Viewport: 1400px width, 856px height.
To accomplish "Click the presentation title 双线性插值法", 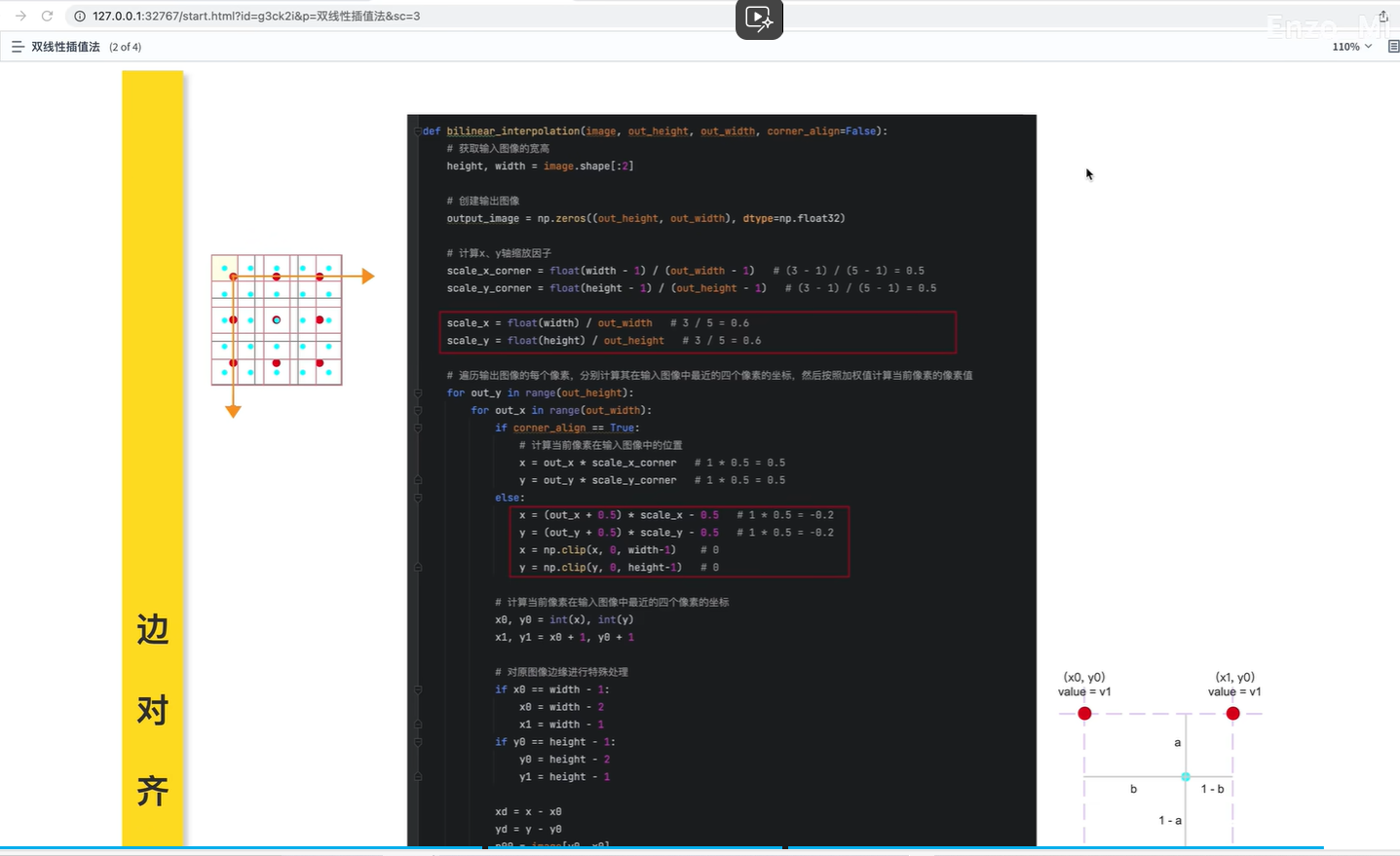I will pyautogui.click(x=65, y=47).
